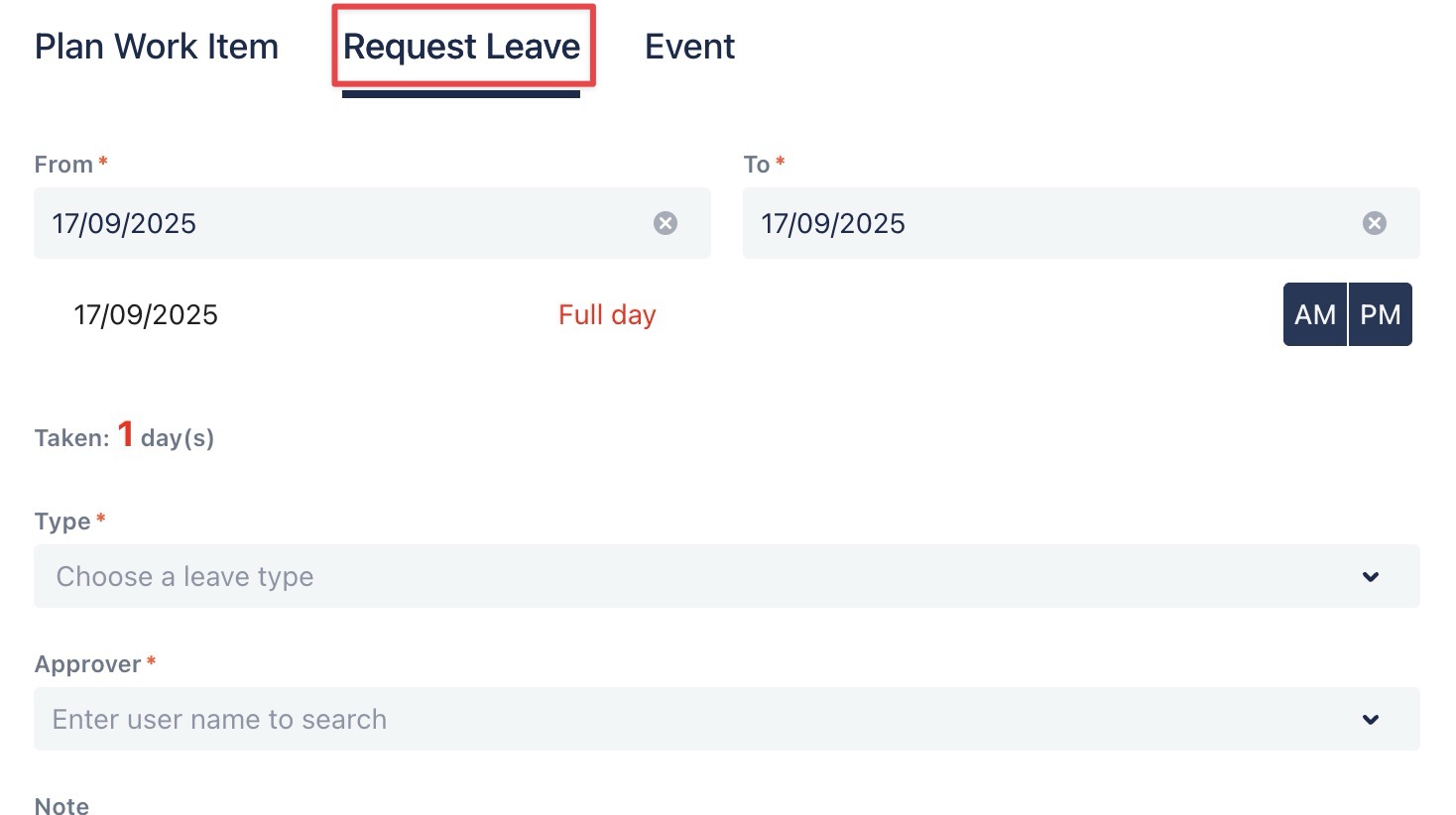Viewport: 1456px width, 815px height.
Task: Click the chevron arrow in the Type field
Action: (x=1371, y=576)
